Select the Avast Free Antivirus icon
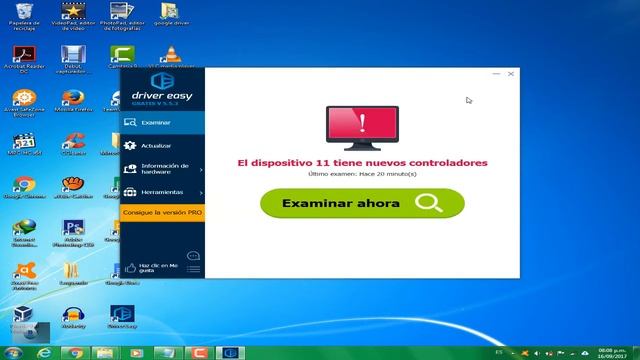The image size is (640, 360). (x=24, y=276)
